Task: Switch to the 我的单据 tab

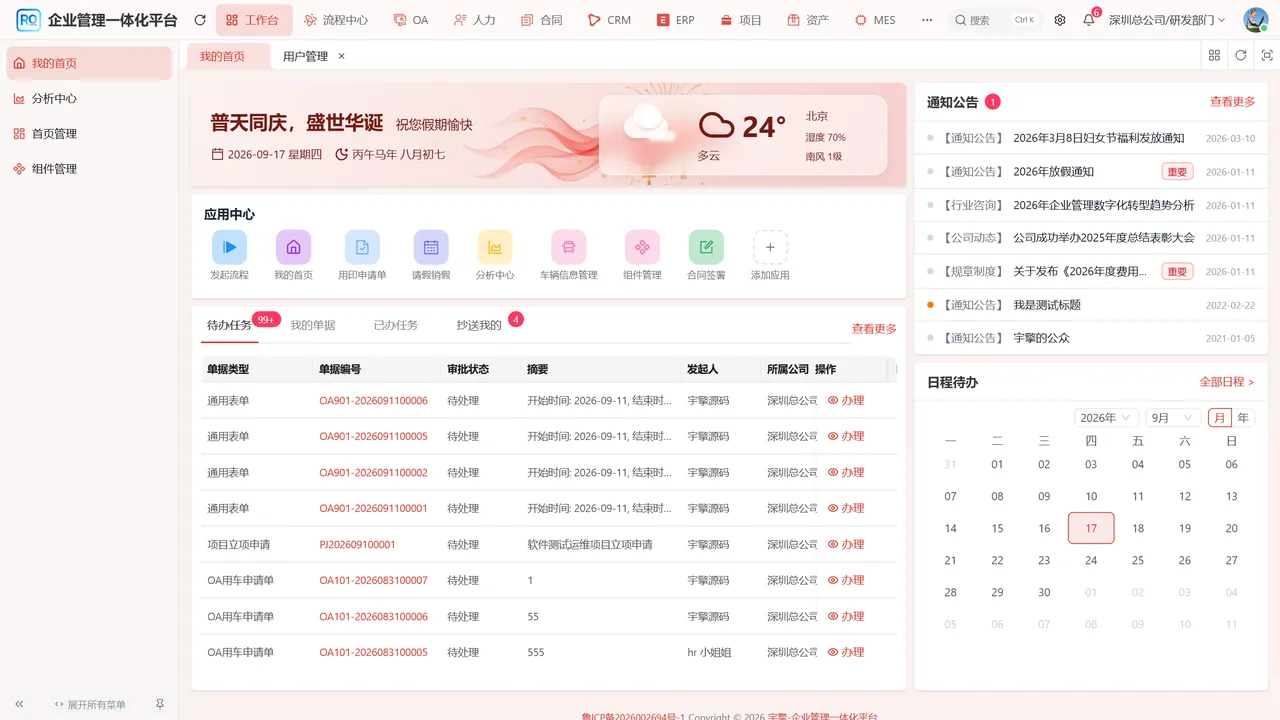Action: point(313,325)
